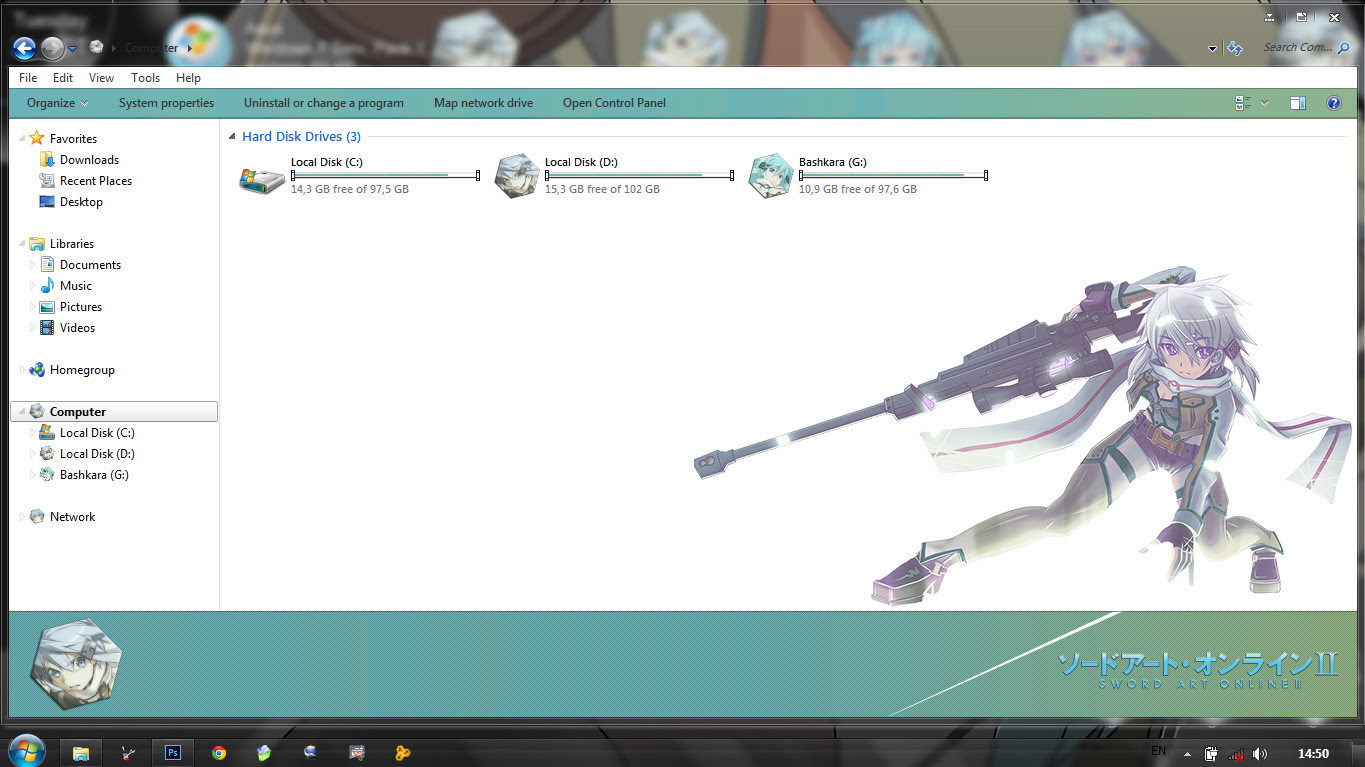The image size is (1365, 767).
Task: Click the "14,3 GB free of 97,5 GB" text
Action: tap(349, 189)
